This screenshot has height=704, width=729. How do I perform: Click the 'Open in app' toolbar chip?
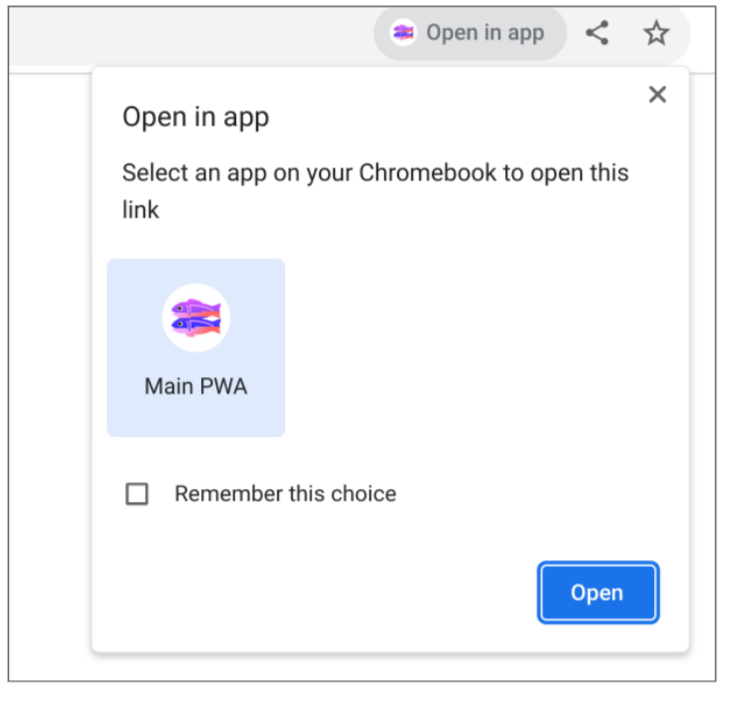tap(470, 33)
